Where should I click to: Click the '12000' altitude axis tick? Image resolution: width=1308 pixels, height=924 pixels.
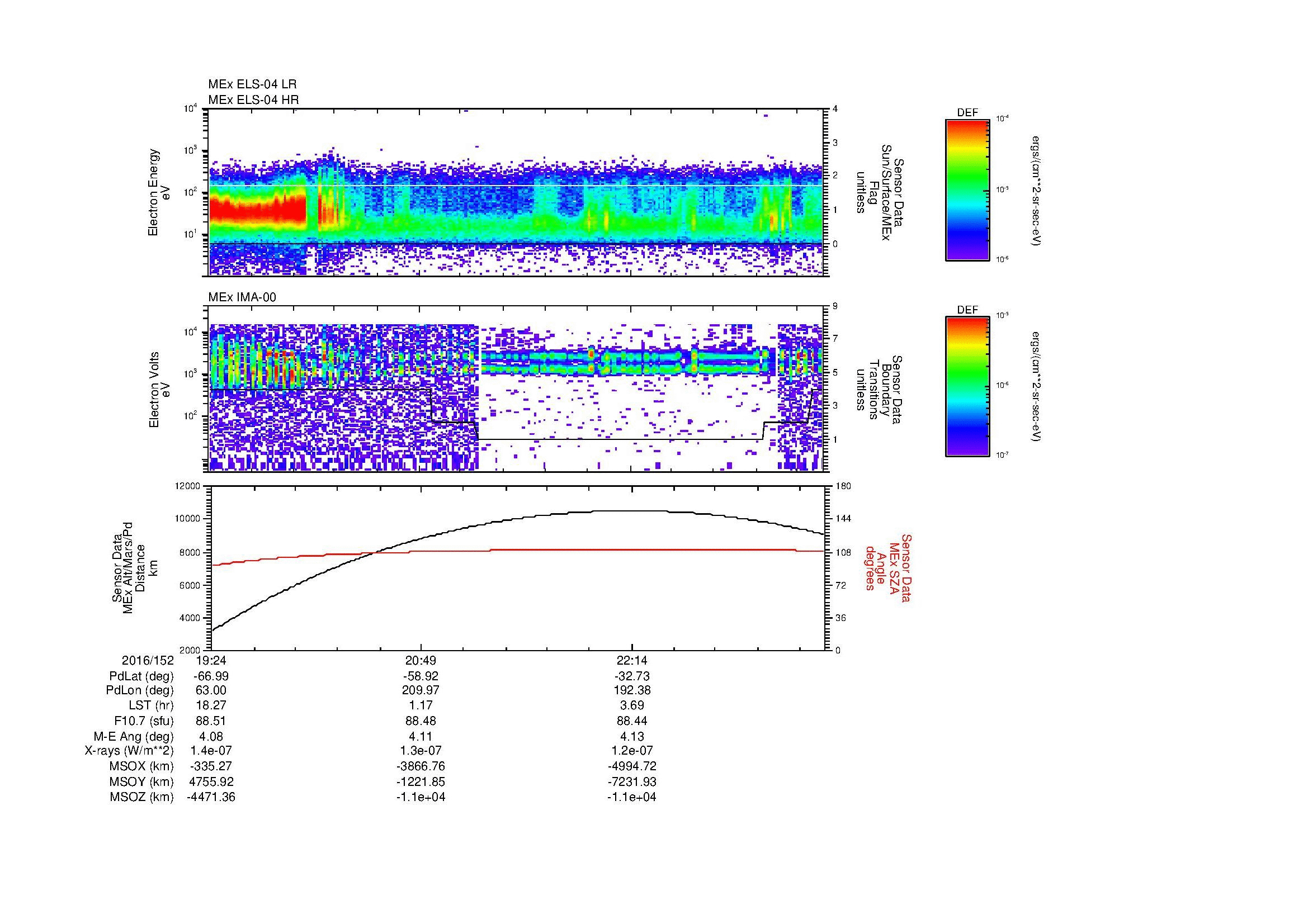click(188, 486)
